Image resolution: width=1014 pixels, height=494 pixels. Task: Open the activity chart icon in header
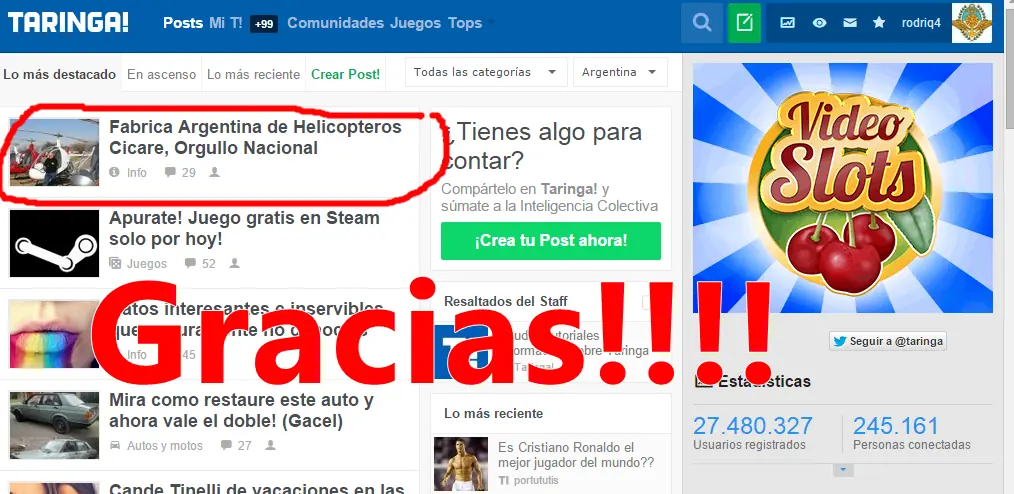click(787, 23)
